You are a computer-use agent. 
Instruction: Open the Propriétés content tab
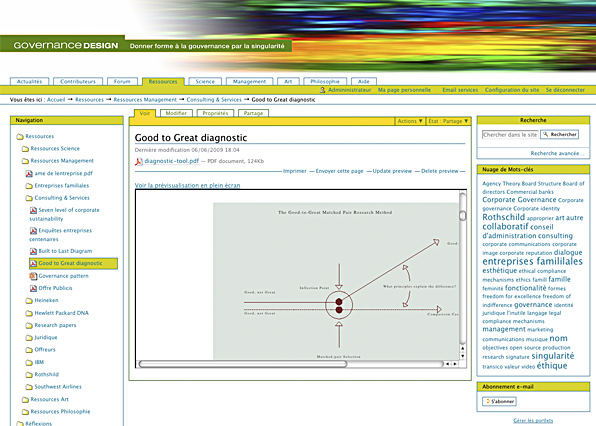[215, 113]
